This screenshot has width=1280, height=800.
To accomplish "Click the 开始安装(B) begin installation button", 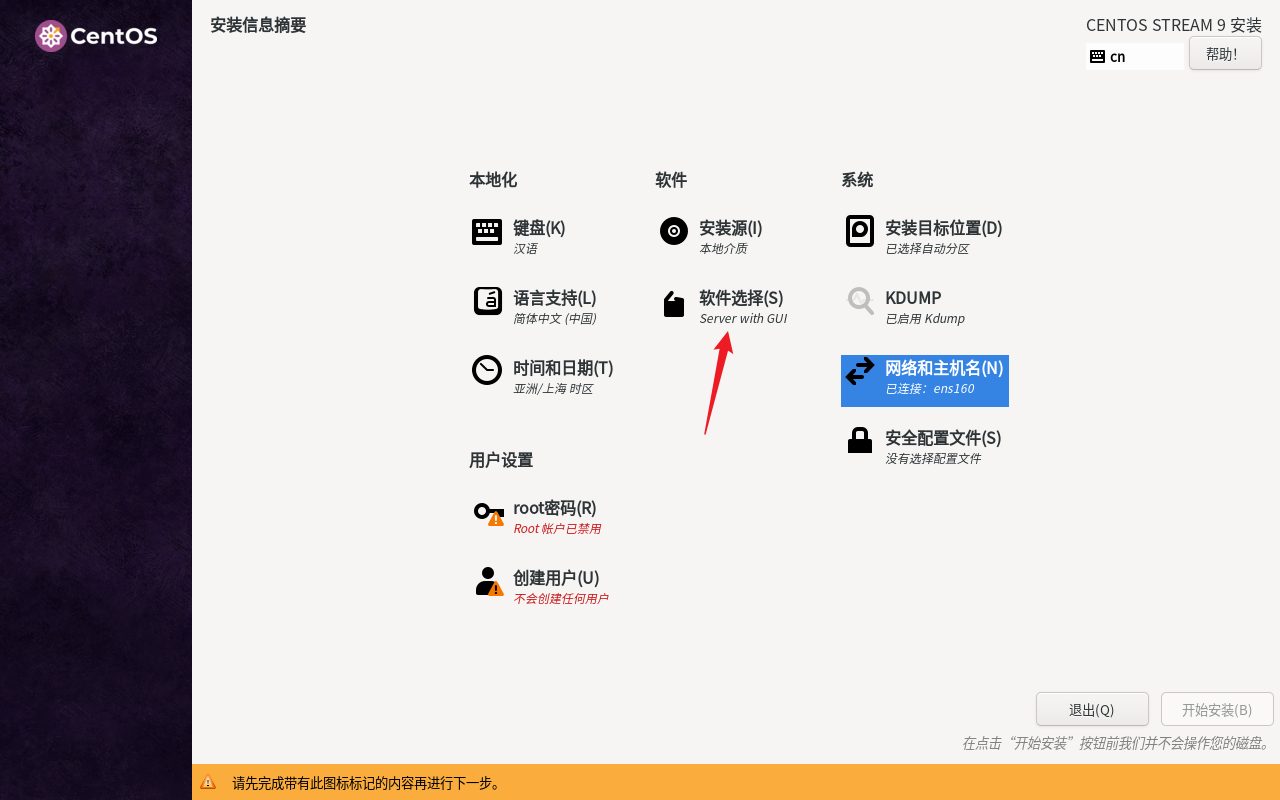I will tap(1216, 710).
